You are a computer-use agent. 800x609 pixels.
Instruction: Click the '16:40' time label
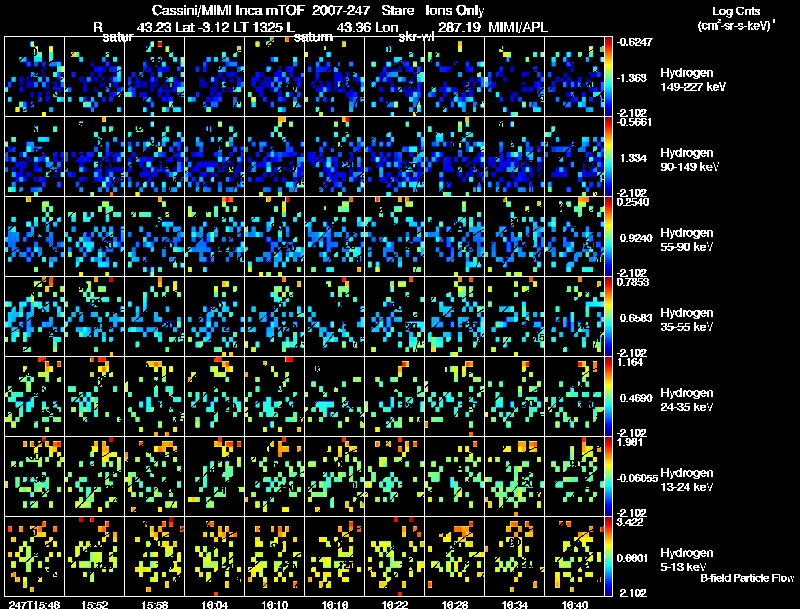click(574, 605)
